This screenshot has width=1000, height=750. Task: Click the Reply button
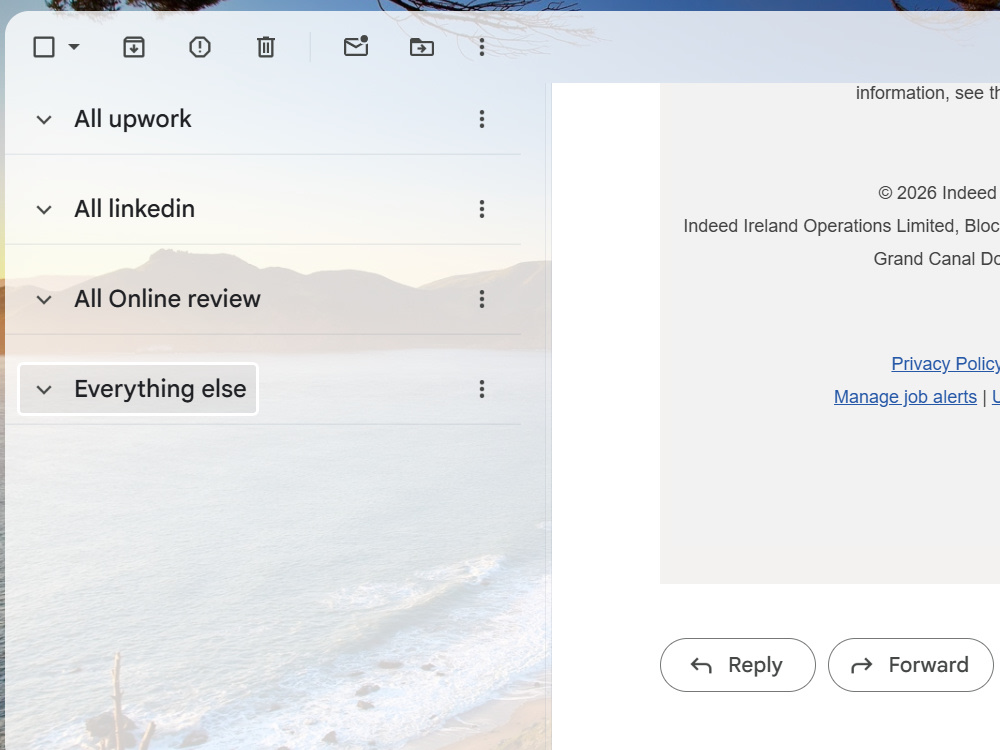(737, 665)
